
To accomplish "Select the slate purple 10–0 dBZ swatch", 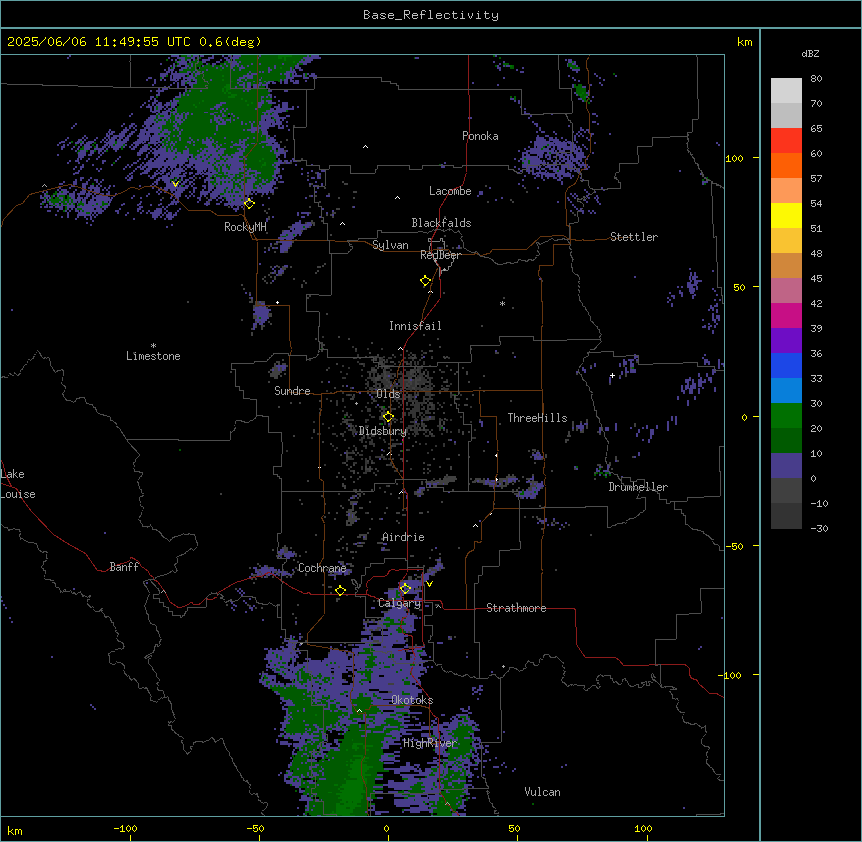I will point(786,466).
